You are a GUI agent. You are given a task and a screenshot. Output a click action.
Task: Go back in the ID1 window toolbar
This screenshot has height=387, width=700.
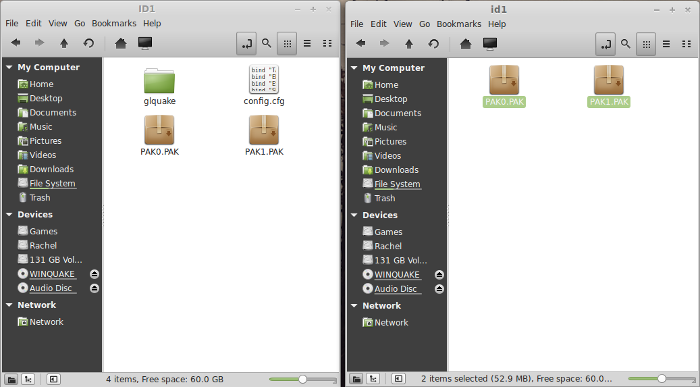click(x=16, y=43)
